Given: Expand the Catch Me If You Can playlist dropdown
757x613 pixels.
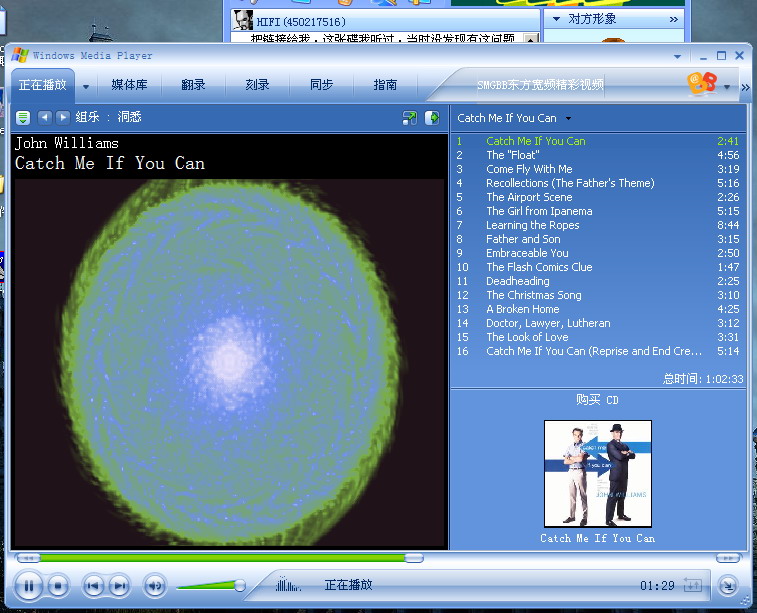Looking at the screenshot, I should (x=568, y=118).
